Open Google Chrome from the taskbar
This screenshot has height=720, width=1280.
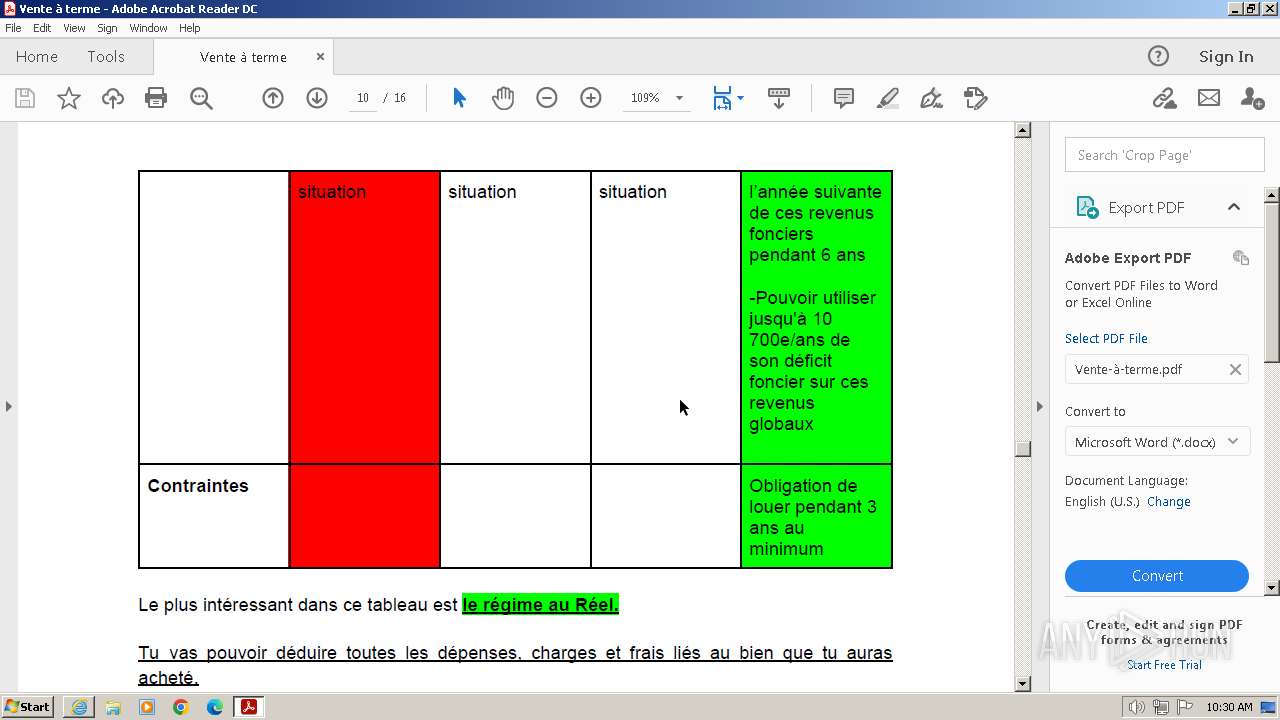[181, 707]
